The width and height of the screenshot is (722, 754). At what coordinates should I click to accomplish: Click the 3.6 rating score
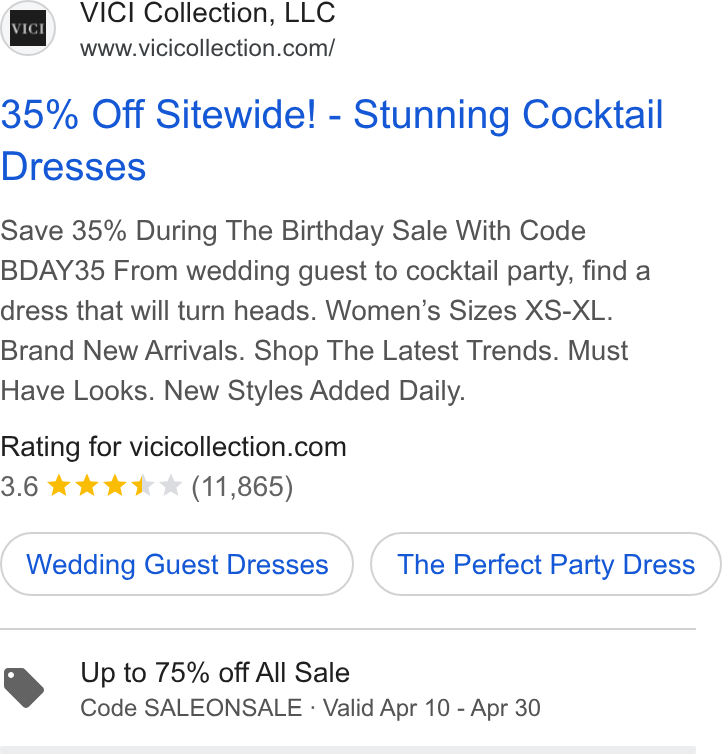pos(19,486)
